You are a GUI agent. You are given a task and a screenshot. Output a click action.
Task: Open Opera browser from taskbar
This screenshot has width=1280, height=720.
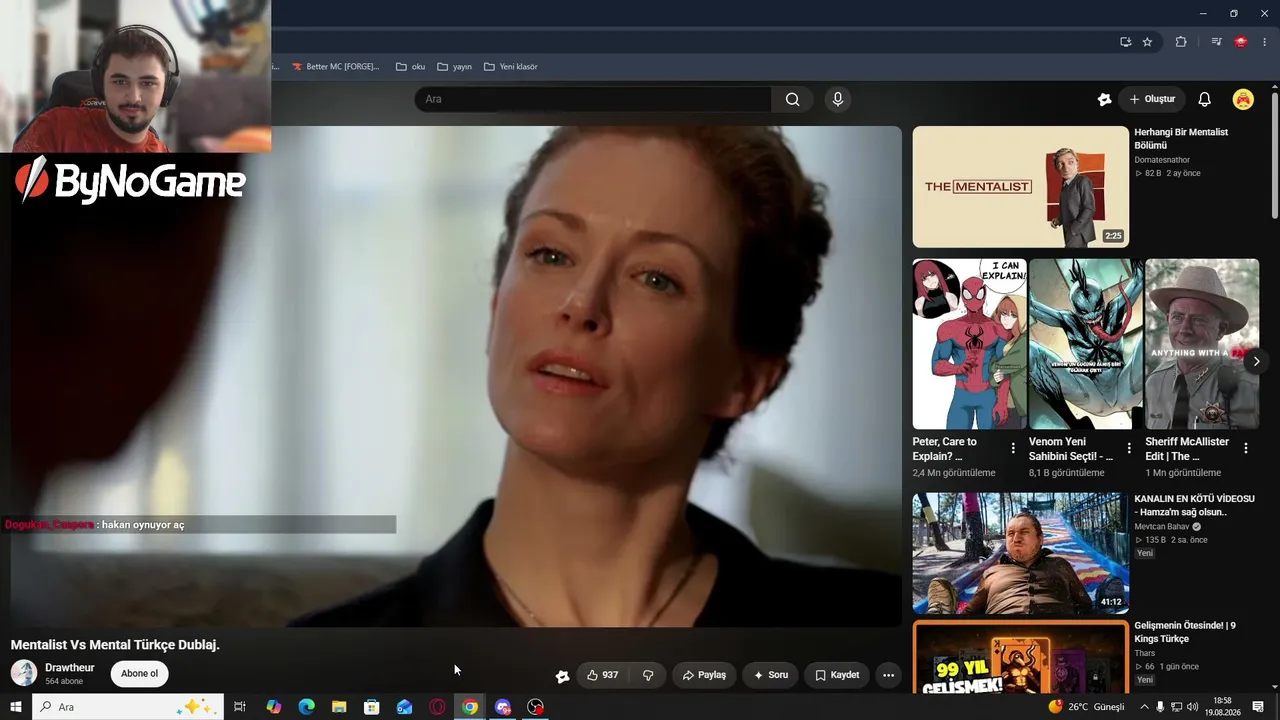437,707
